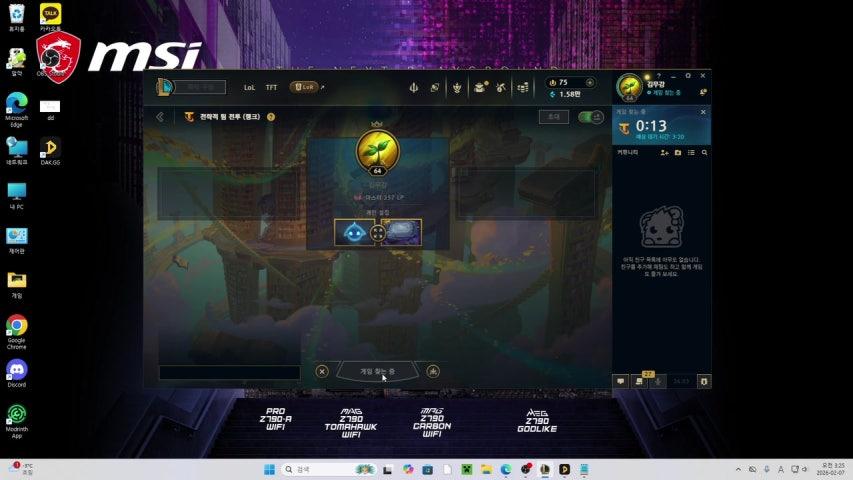This screenshot has width=853, height=480.
Task: Open the Windows Start button
Action: coord(269,469)
